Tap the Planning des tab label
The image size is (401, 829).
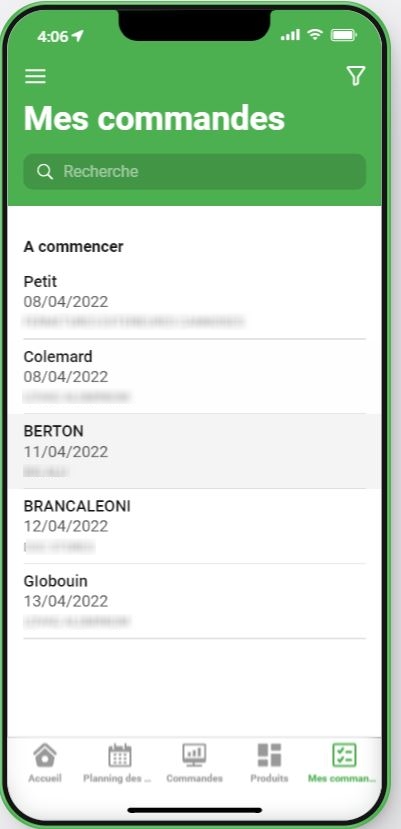click(x=117, y=778)
